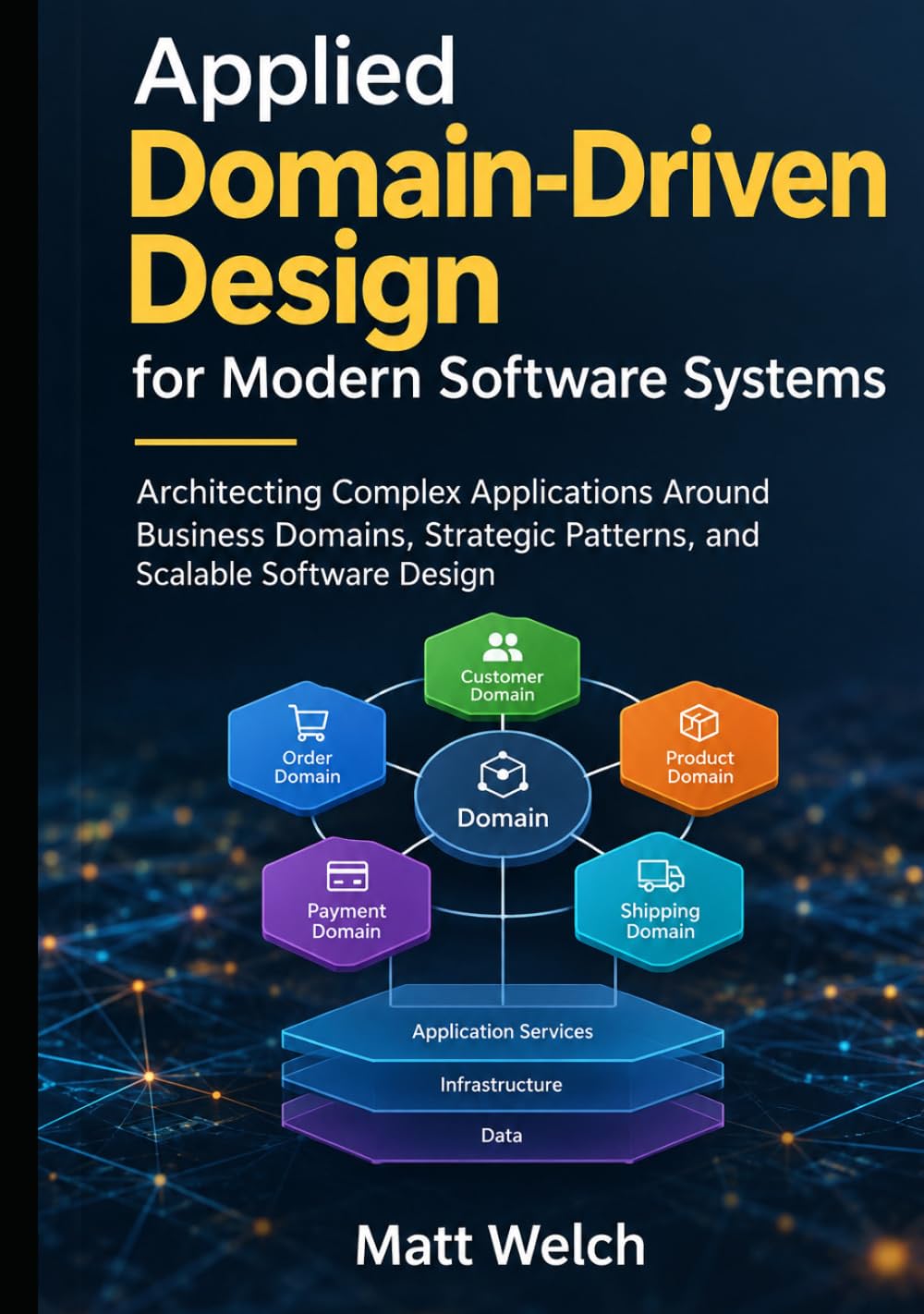Viewport: 924px width, 1314px height.
Task: Click the cube icon in the central Domain circle
Action: [x=503, y=774]
